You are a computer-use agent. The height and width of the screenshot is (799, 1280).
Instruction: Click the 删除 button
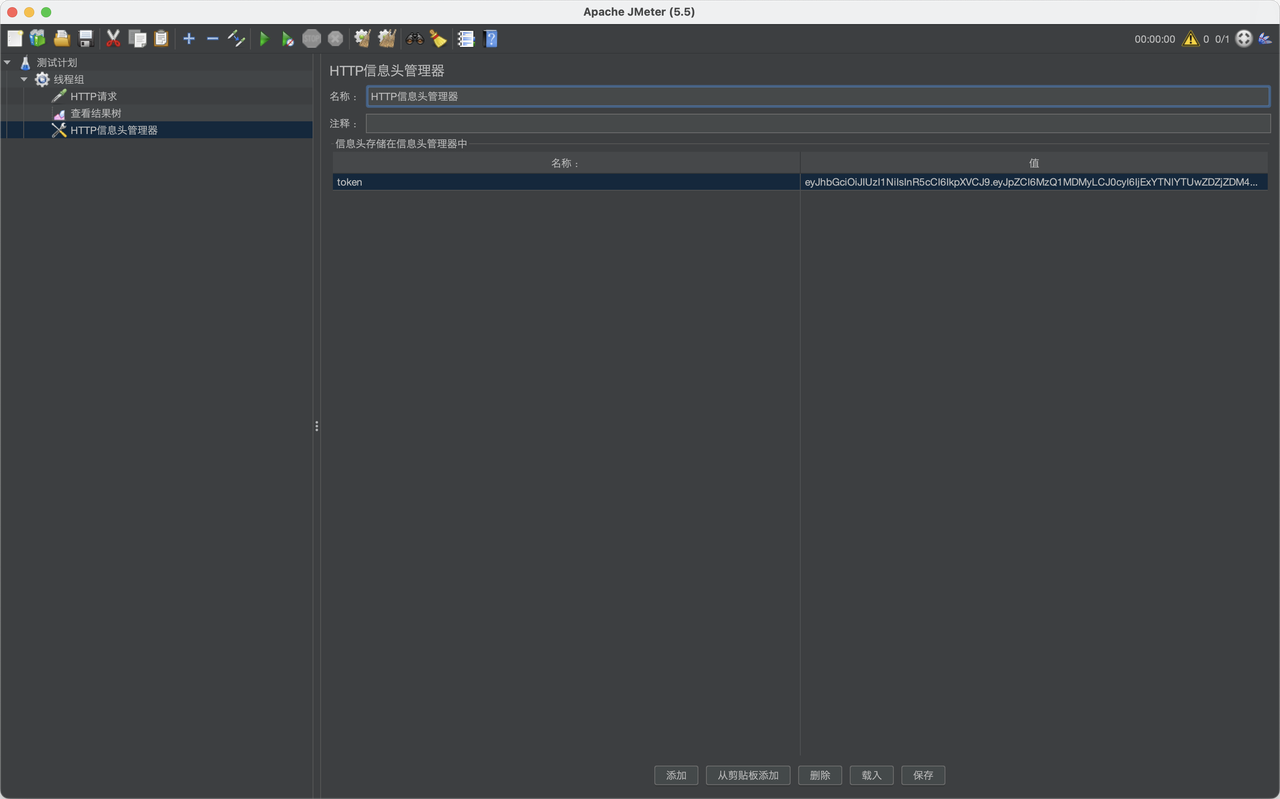(x=820, y=775)
